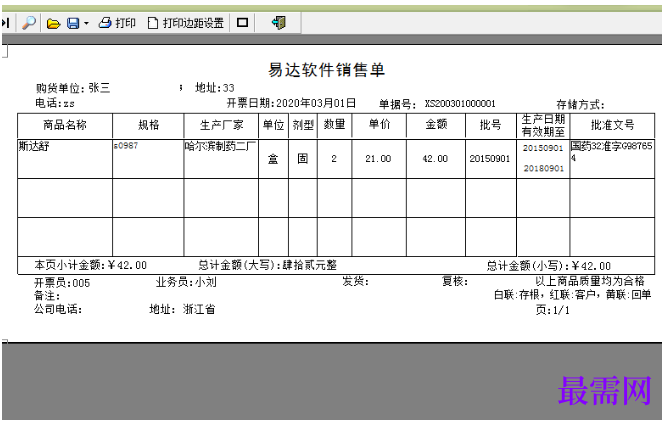Click 总计金额(大写):肆拾贰元整

click(267, 265)
